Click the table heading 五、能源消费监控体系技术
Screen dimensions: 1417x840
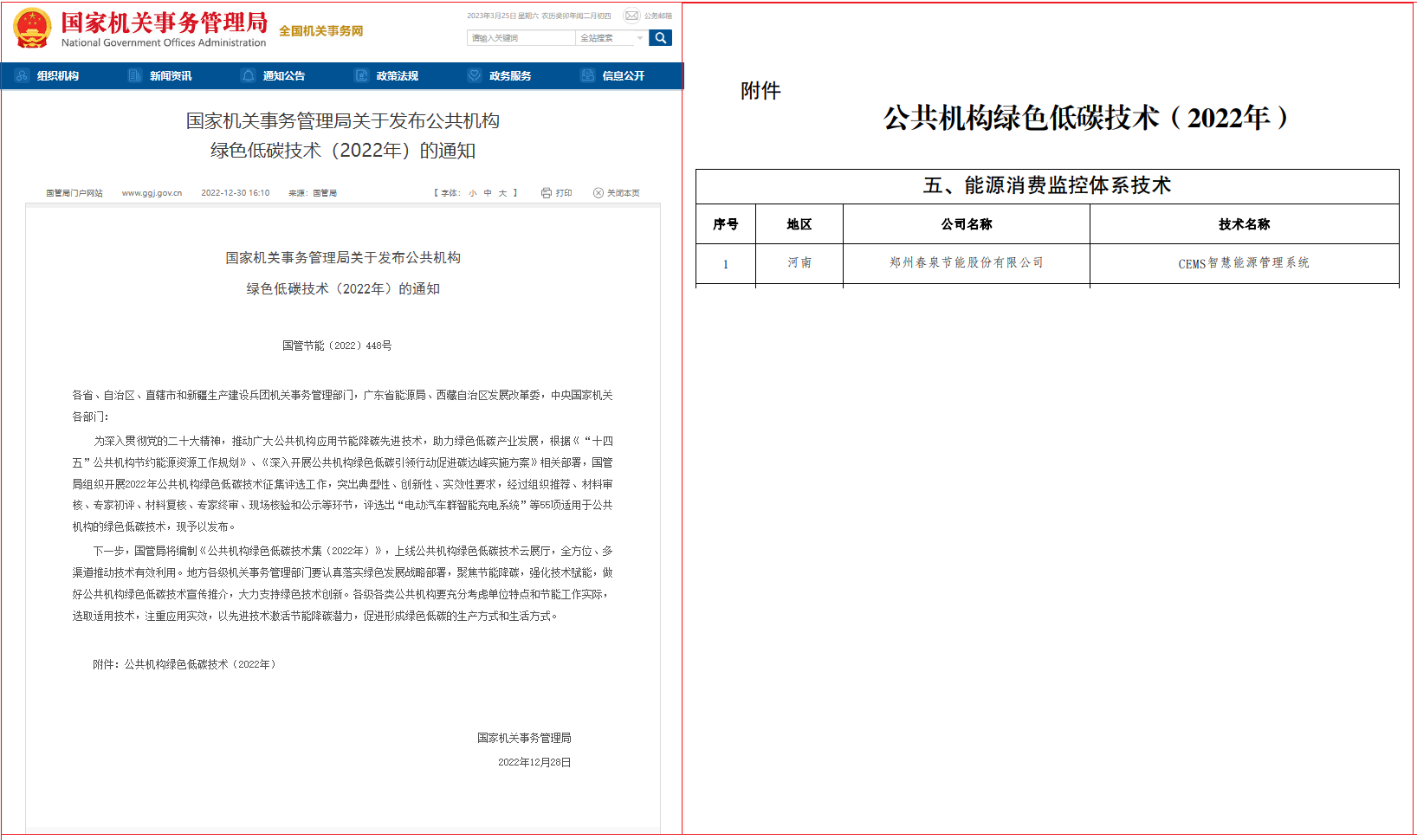point(1047,185)
